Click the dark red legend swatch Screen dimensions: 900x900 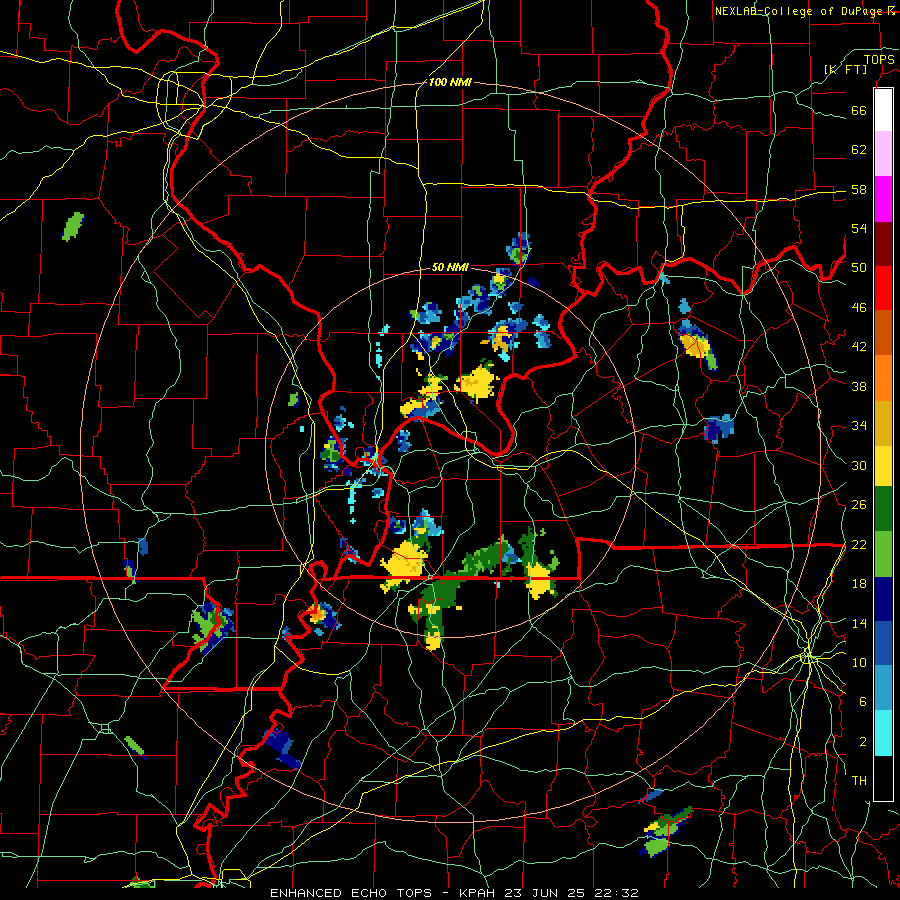point(883,243)
